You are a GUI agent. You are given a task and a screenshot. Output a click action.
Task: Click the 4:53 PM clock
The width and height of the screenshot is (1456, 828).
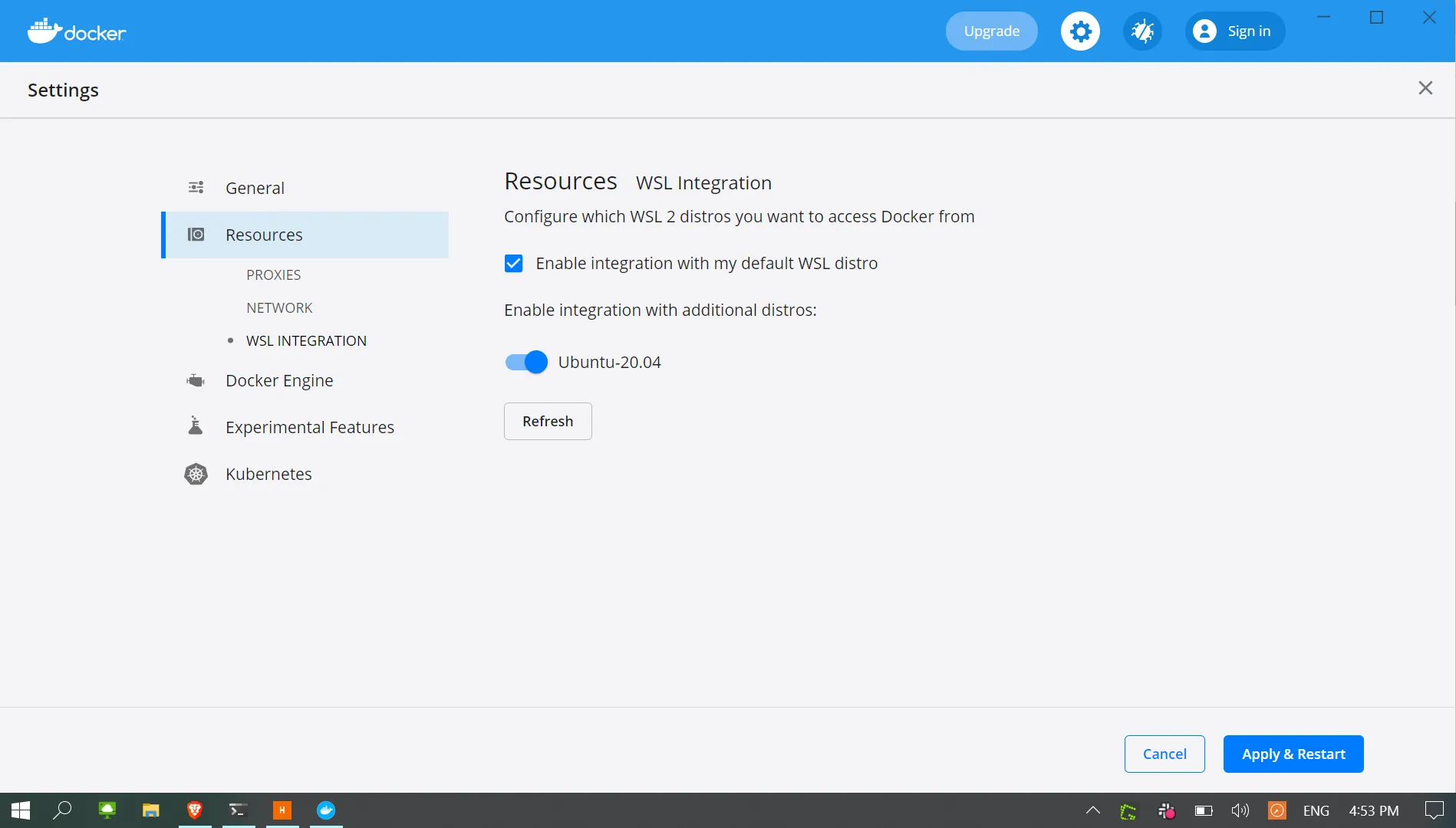1373,810
